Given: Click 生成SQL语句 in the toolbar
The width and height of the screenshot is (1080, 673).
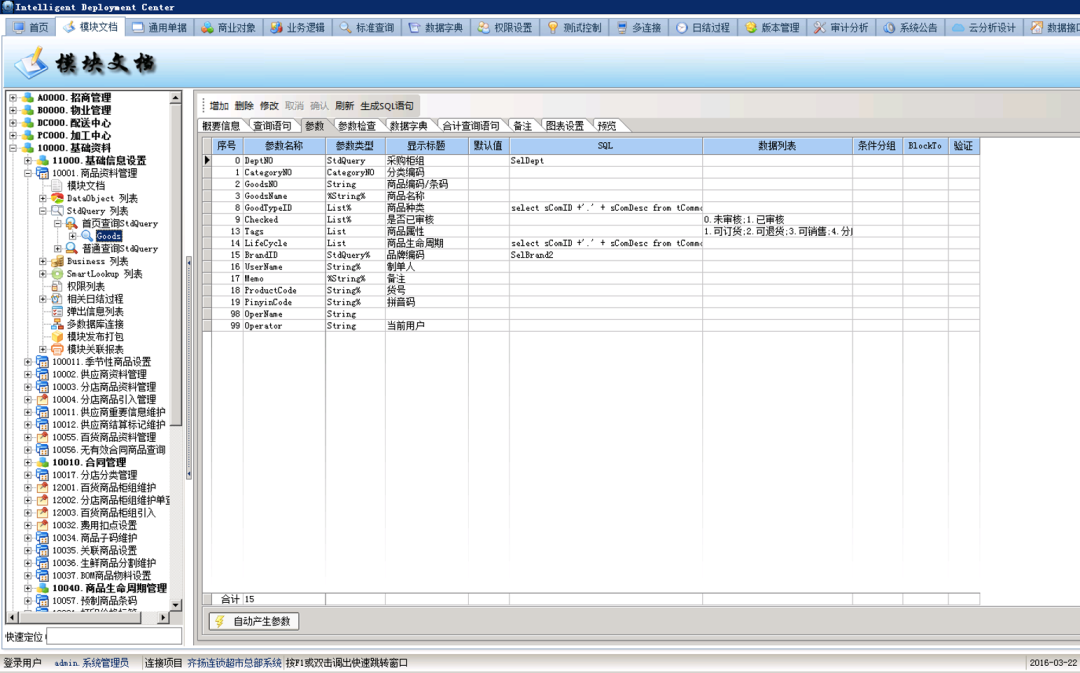Looking at the screenshot, I should tap(387, 105).
